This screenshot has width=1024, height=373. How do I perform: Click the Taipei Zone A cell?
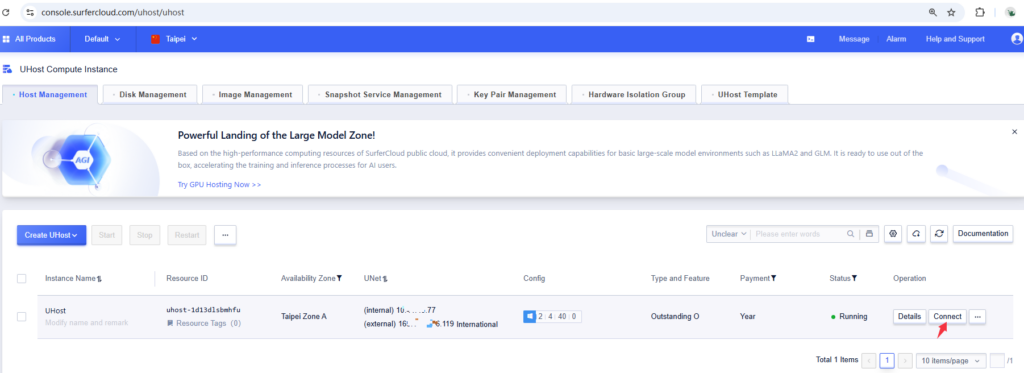(x=304, y=317)
